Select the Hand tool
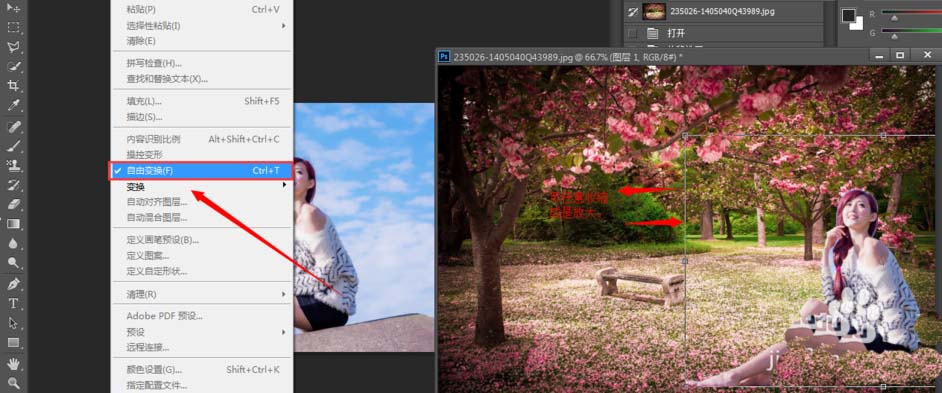 pyautogui.click(x=13, y=363)
